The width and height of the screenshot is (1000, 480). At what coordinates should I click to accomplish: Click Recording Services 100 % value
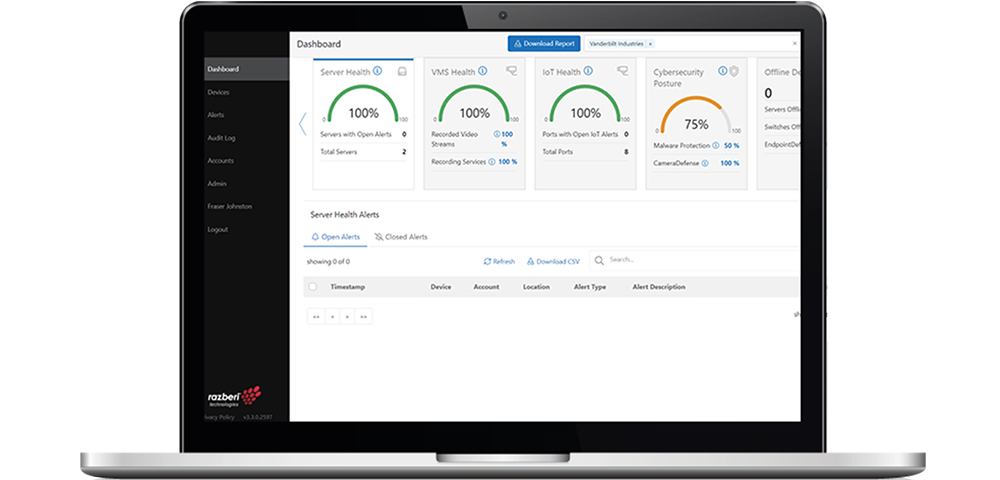[x=508, y=162]
